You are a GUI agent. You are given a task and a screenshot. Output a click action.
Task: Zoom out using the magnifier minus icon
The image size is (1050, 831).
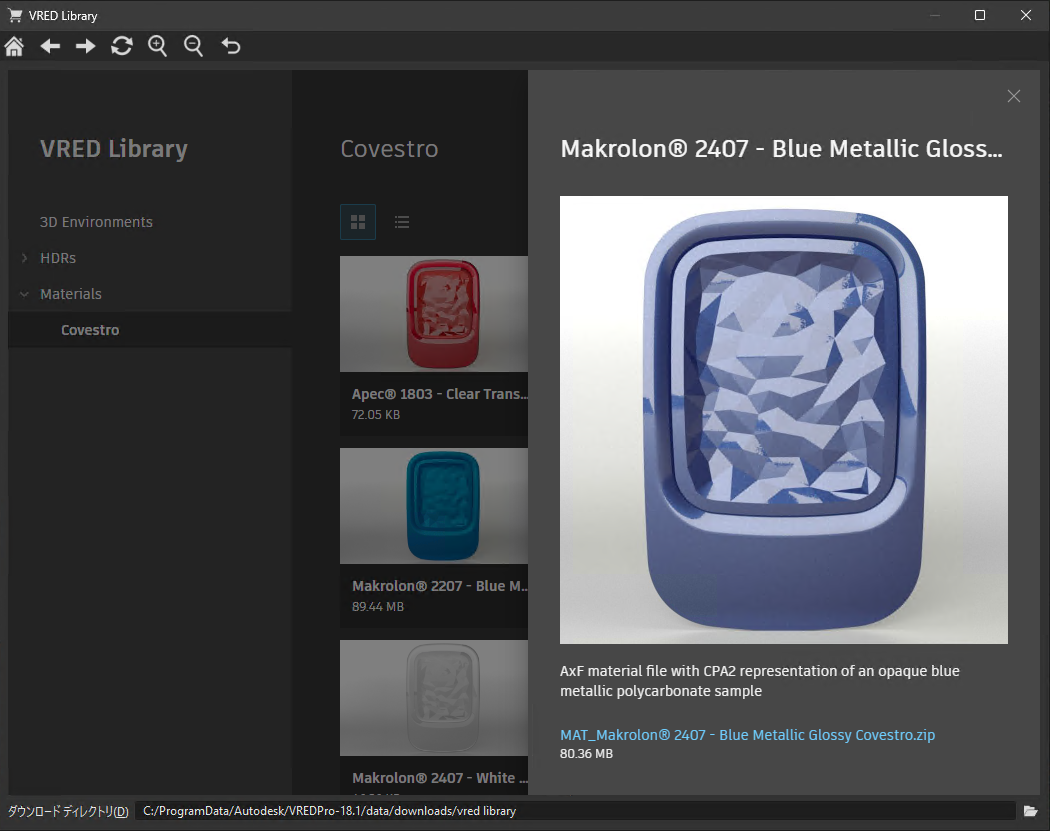193,46
